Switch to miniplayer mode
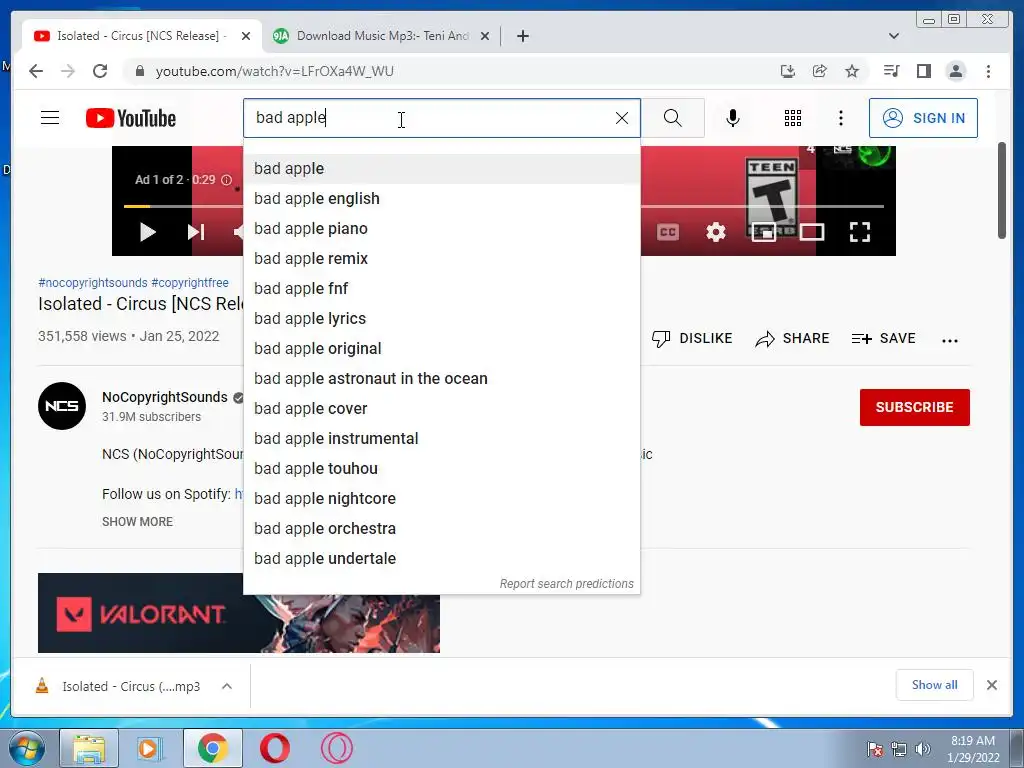Image resolution: width=1024 pixels, height=768 pixels. pyautogui.click(x=764, y=232)
